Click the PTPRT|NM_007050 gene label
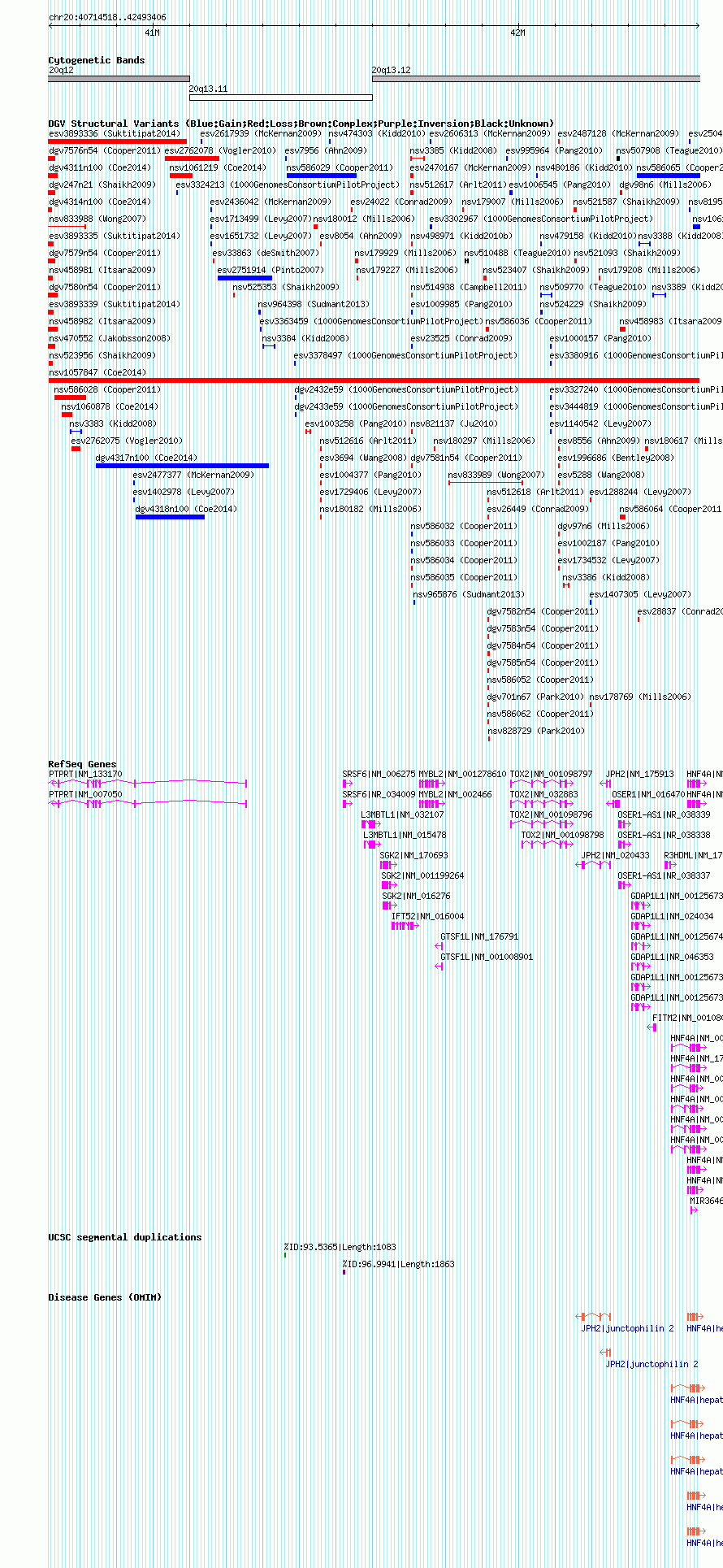723x1568 pixels. coord(85,794)
